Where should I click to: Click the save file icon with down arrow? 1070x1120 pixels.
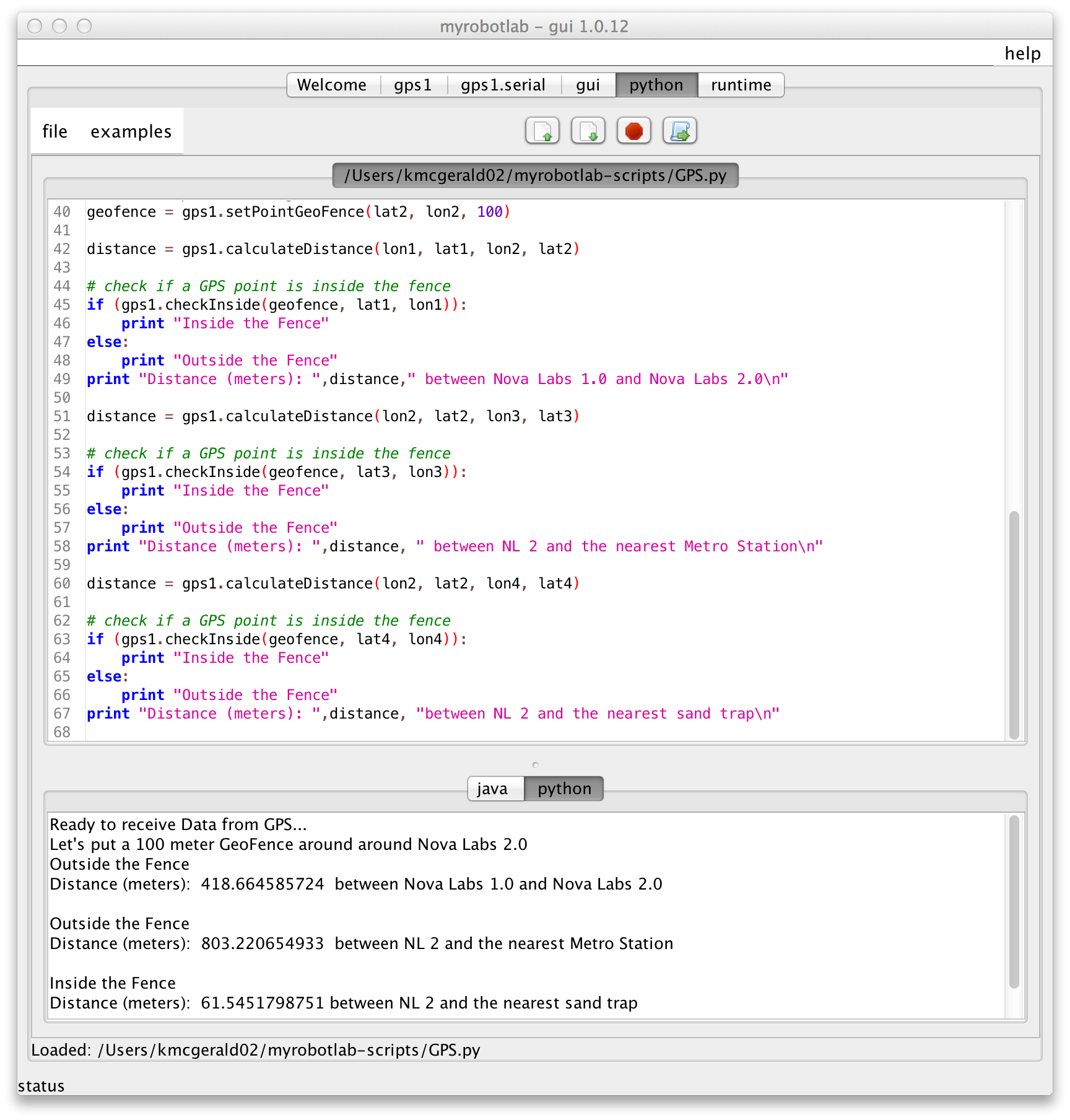click(588, 131)
